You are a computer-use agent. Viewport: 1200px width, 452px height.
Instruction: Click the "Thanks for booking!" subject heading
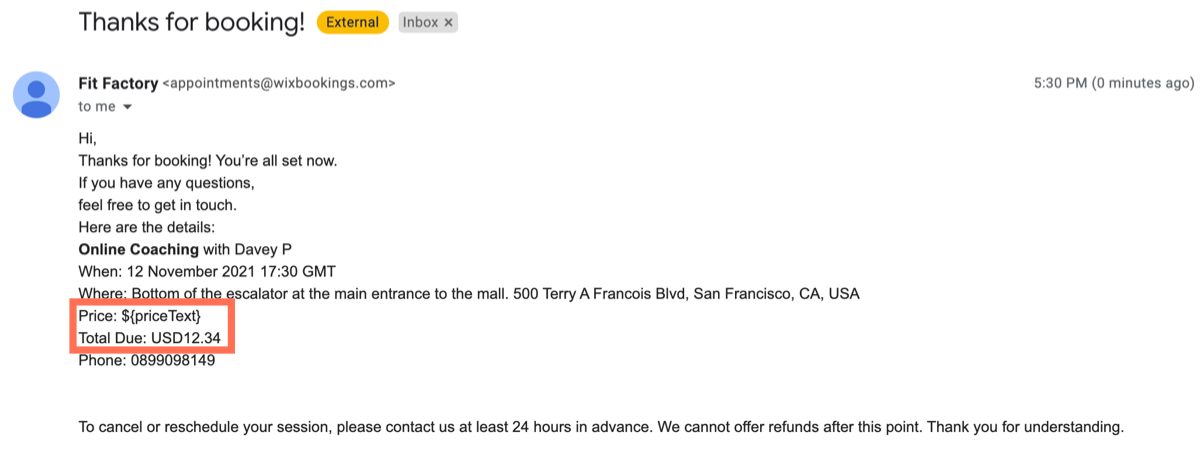coord(192,22)
